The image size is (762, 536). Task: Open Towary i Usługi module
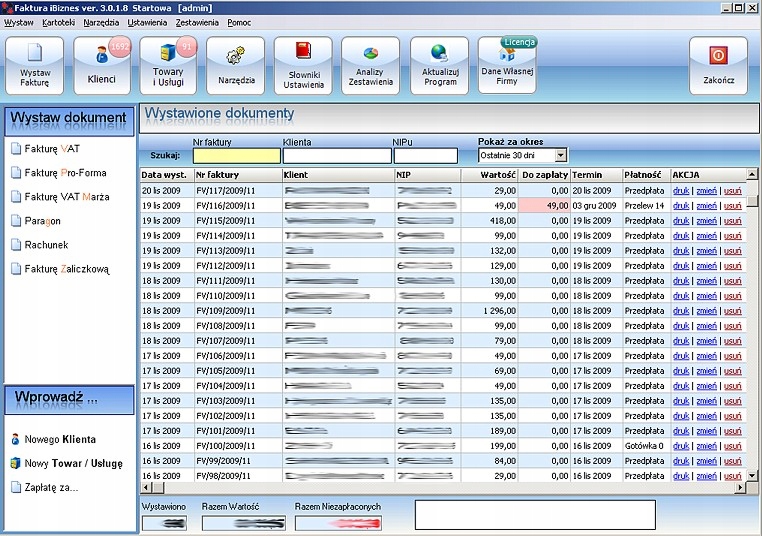click(x=168, y=65)
